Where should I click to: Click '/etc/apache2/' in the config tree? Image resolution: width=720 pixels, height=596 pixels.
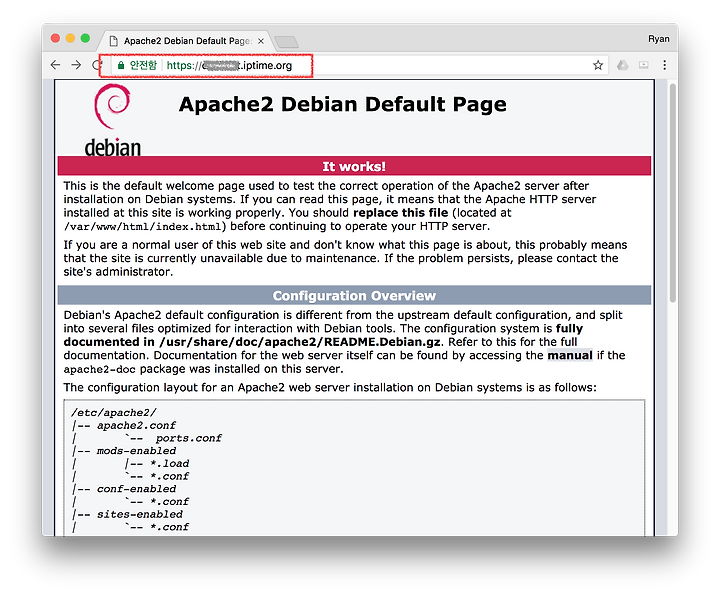114,413
